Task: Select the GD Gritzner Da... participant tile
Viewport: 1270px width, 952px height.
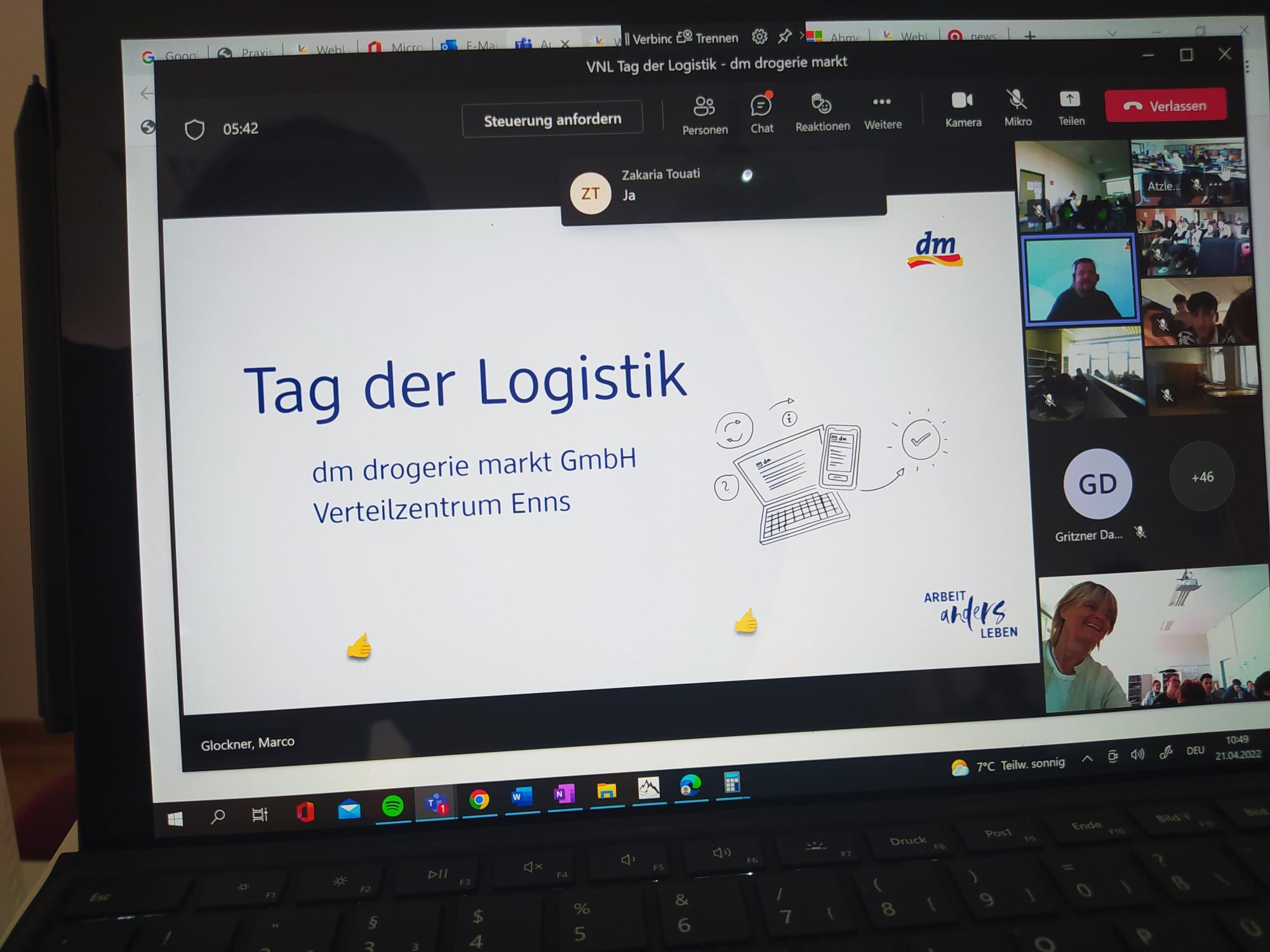Action: pyautogui.click(x=1098, y=494)
